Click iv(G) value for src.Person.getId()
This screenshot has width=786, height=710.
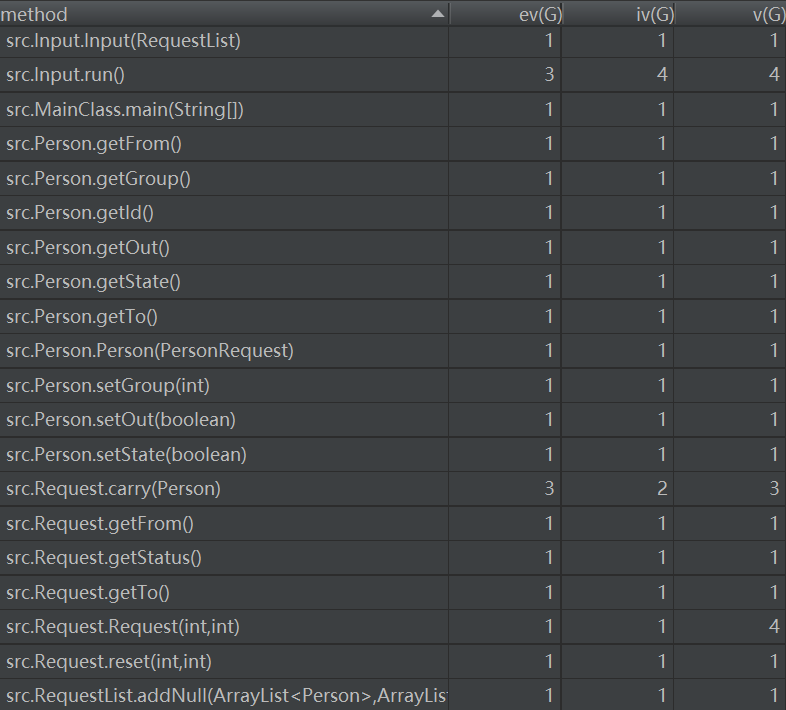pos(662,213)
